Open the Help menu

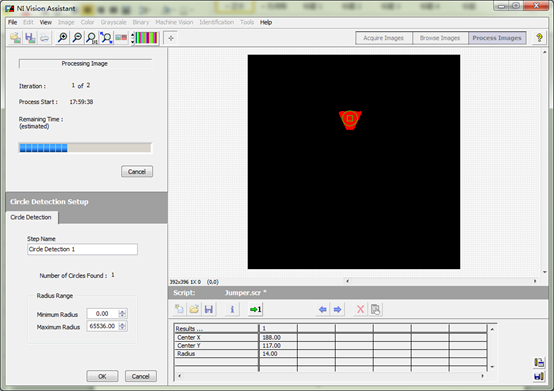pyautogui.click(x=266, y=22)
